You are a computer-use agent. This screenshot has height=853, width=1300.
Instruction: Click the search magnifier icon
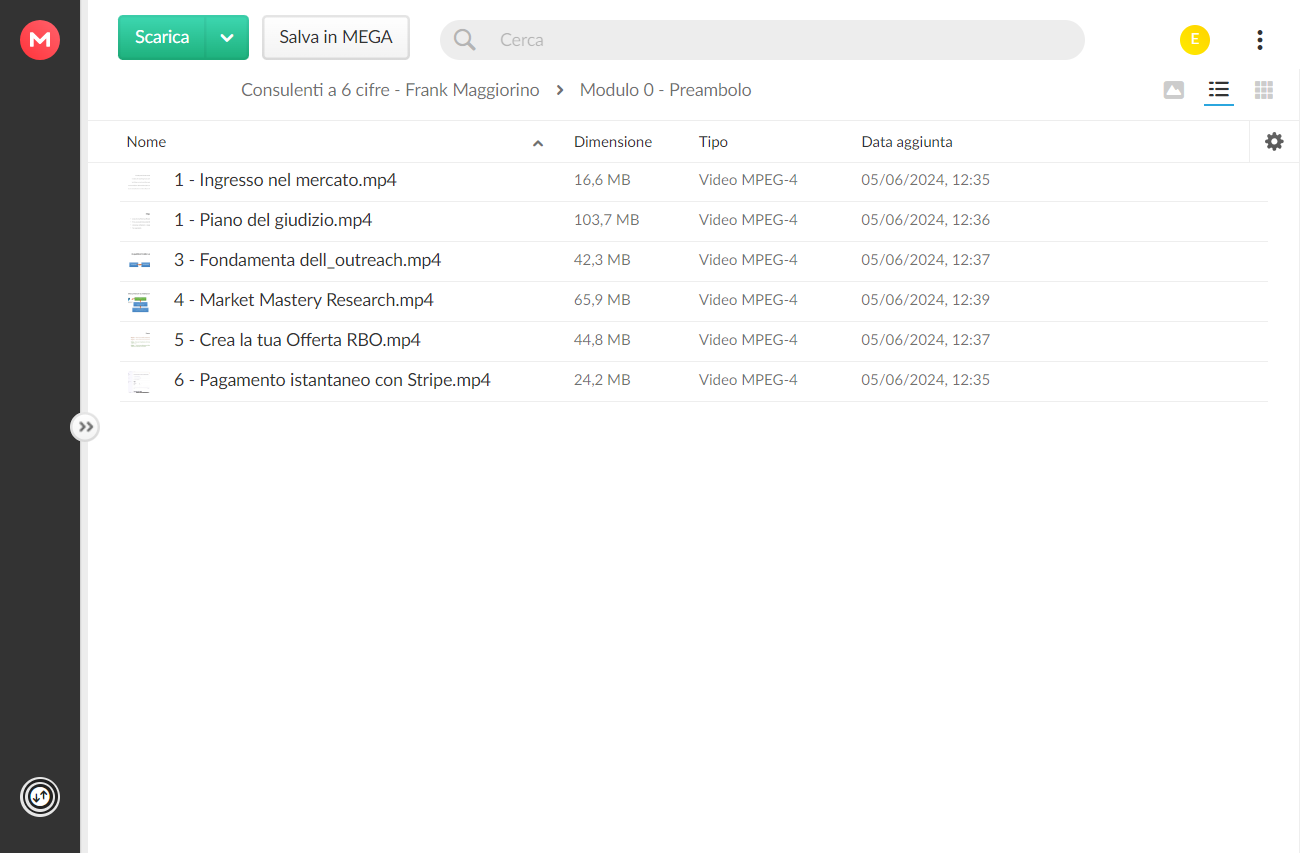pos(465,40)
